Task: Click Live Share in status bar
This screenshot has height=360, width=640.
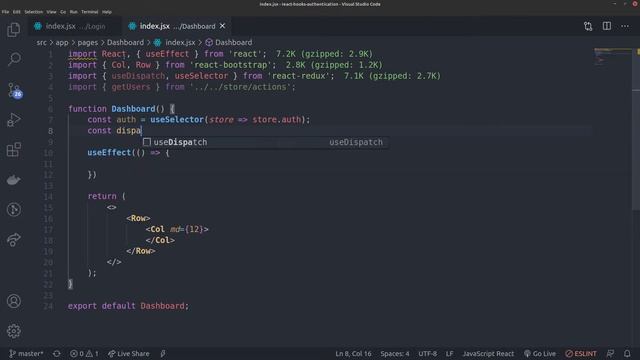Action: 129,353
